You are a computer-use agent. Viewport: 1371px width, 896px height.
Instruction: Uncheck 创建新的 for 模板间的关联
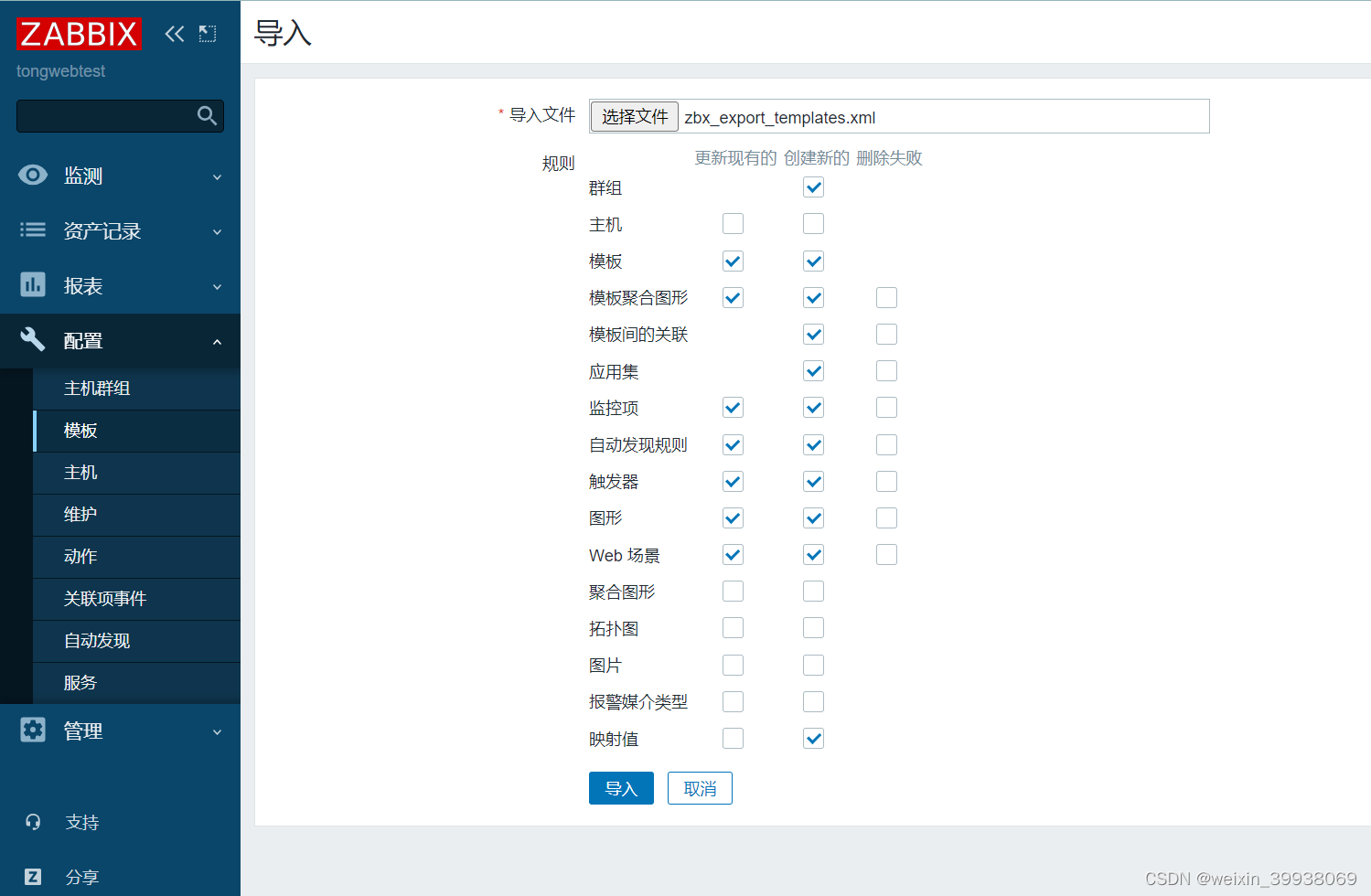[813, 334]
